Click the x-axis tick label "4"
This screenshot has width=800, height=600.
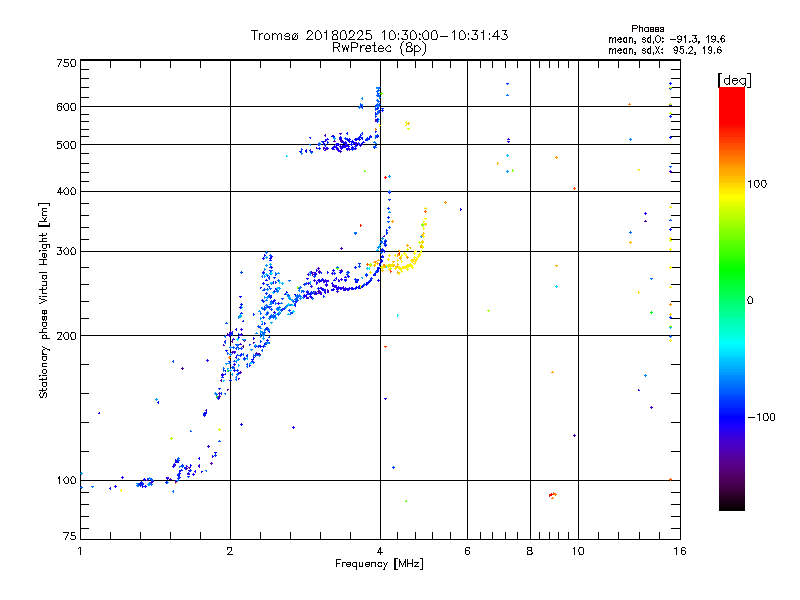click(380, 551)
